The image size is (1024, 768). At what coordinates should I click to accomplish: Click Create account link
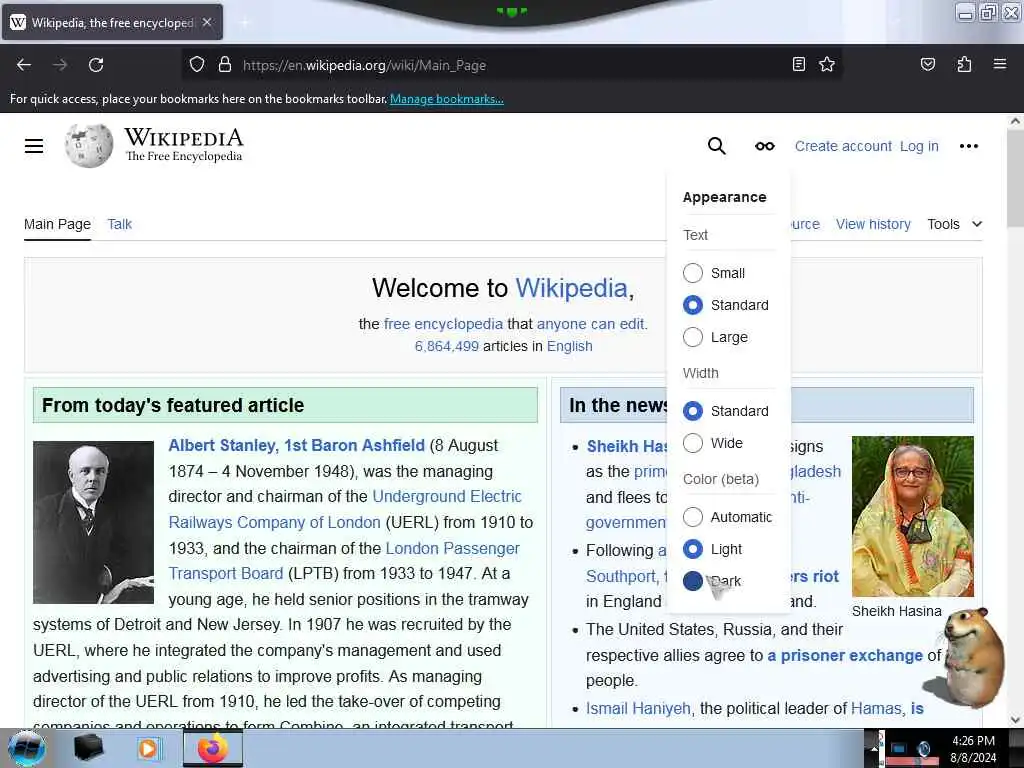click(843, 146)
